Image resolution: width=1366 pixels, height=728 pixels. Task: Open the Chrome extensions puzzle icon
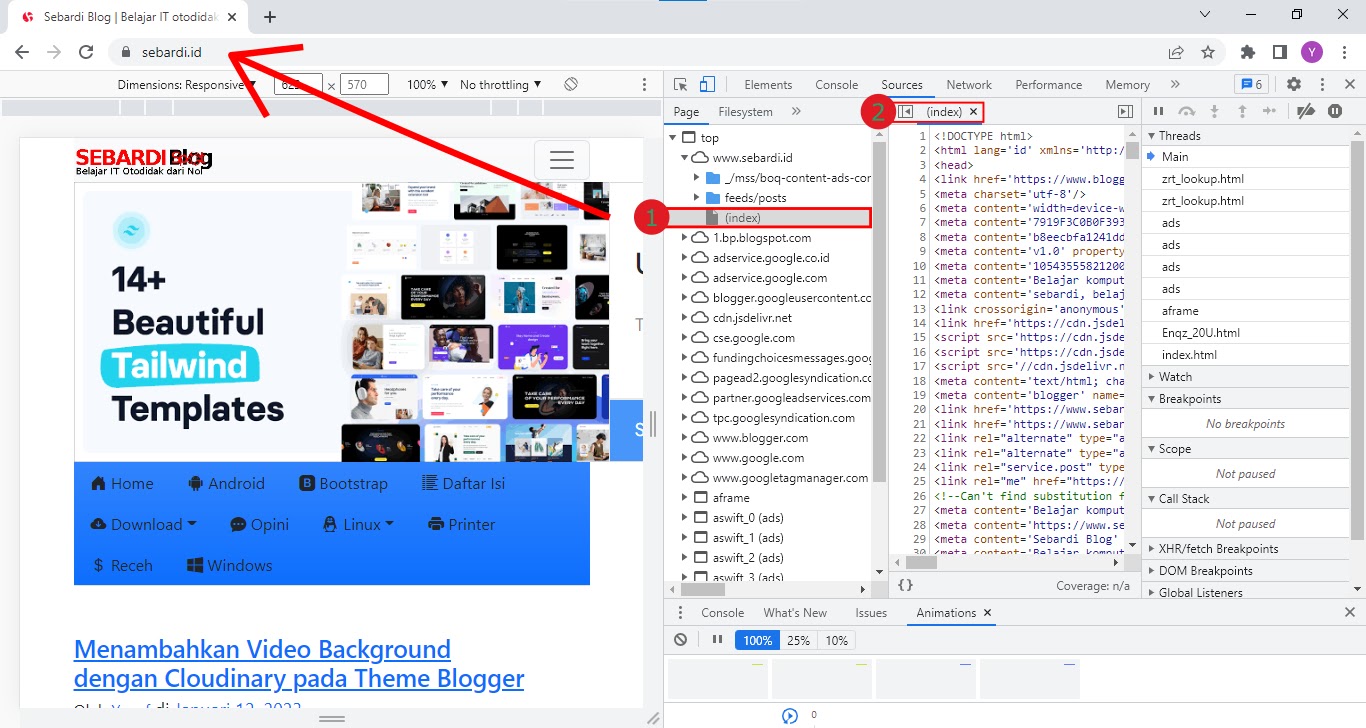pos(1247,52)
